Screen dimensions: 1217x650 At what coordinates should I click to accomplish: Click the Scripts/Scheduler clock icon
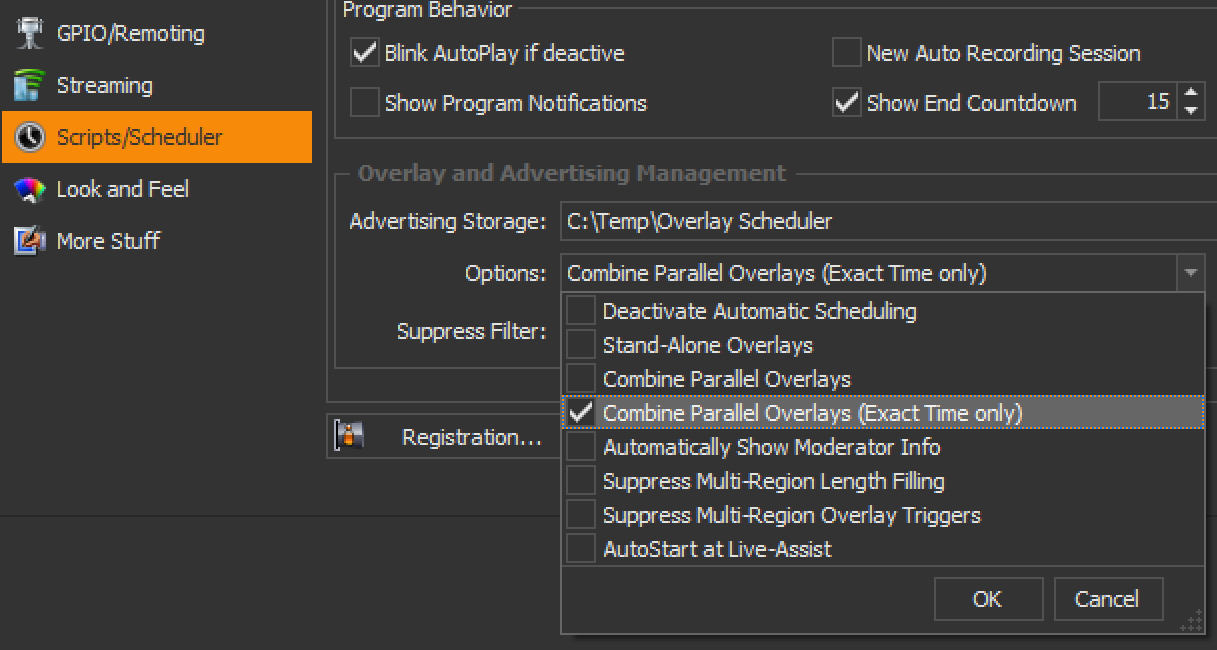click(x=30, y=137)
